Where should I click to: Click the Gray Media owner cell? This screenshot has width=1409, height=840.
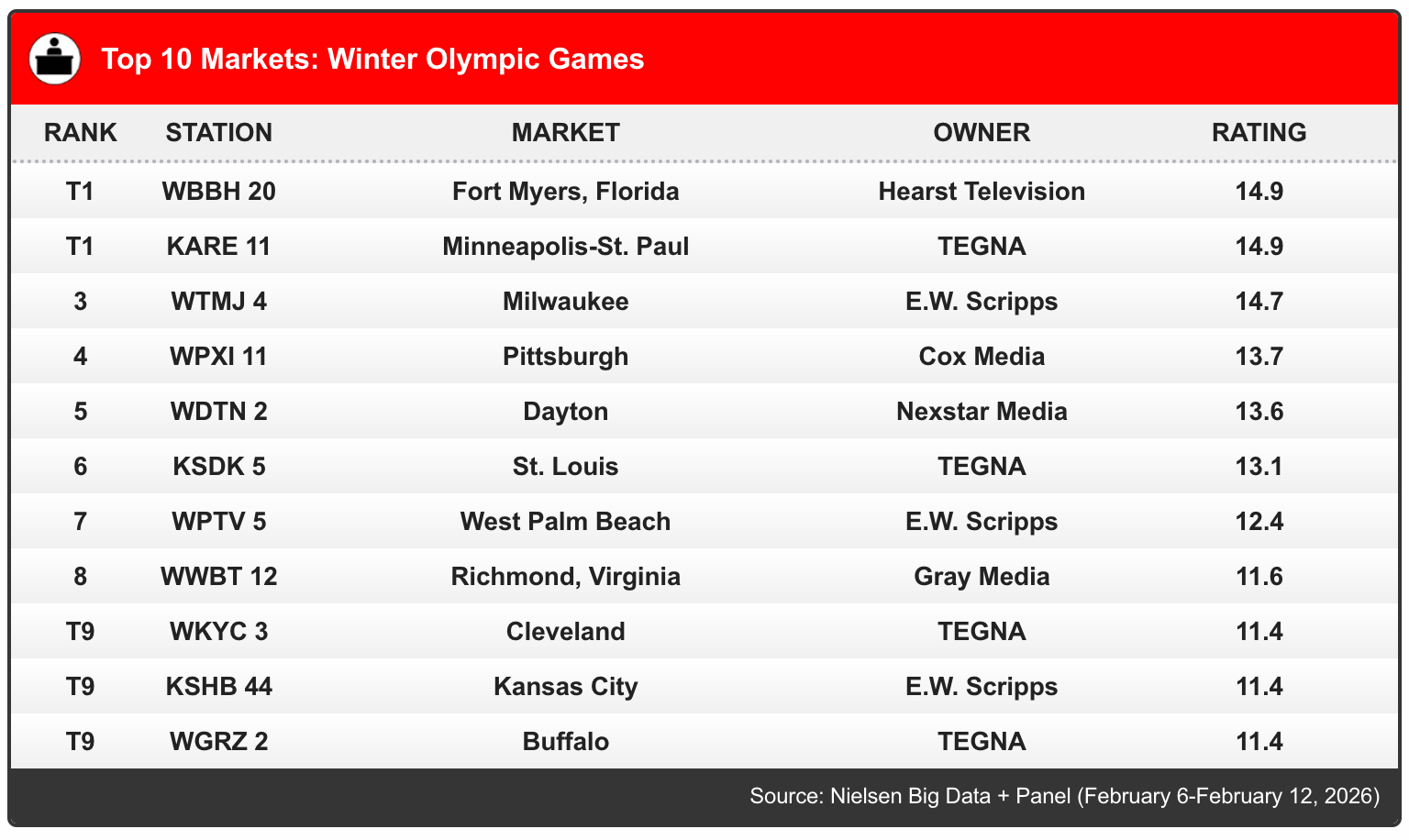pyautogui.click(x=982, y=576)
